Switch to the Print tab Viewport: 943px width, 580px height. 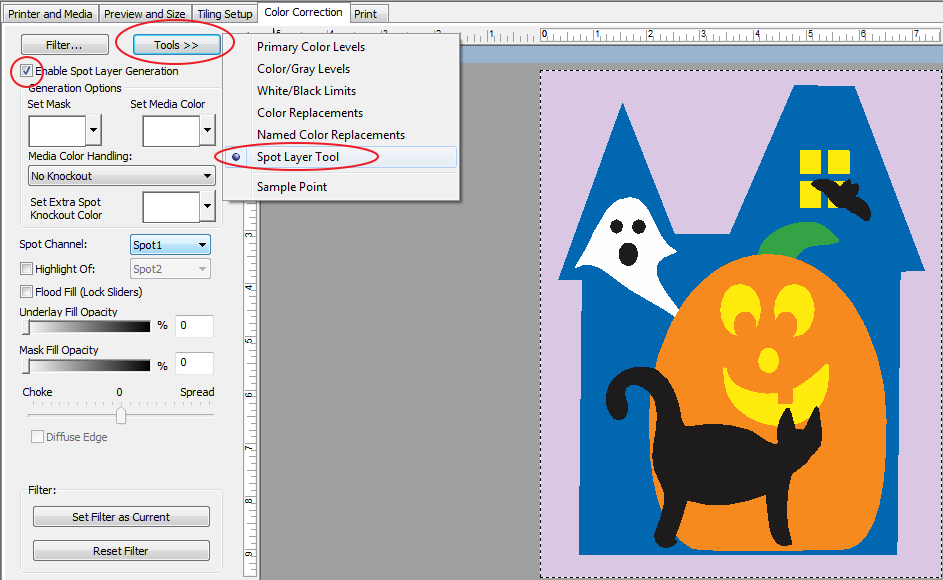366,14
